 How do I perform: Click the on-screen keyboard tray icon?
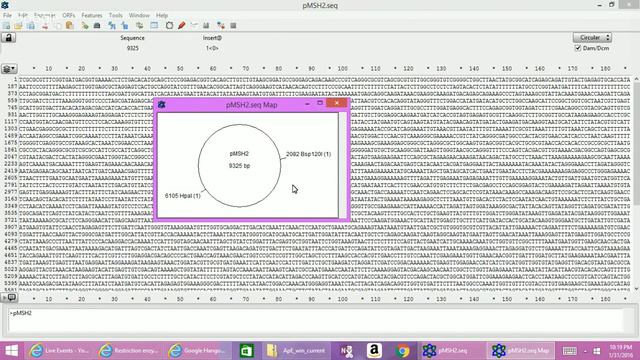click(x=570, y=351)
